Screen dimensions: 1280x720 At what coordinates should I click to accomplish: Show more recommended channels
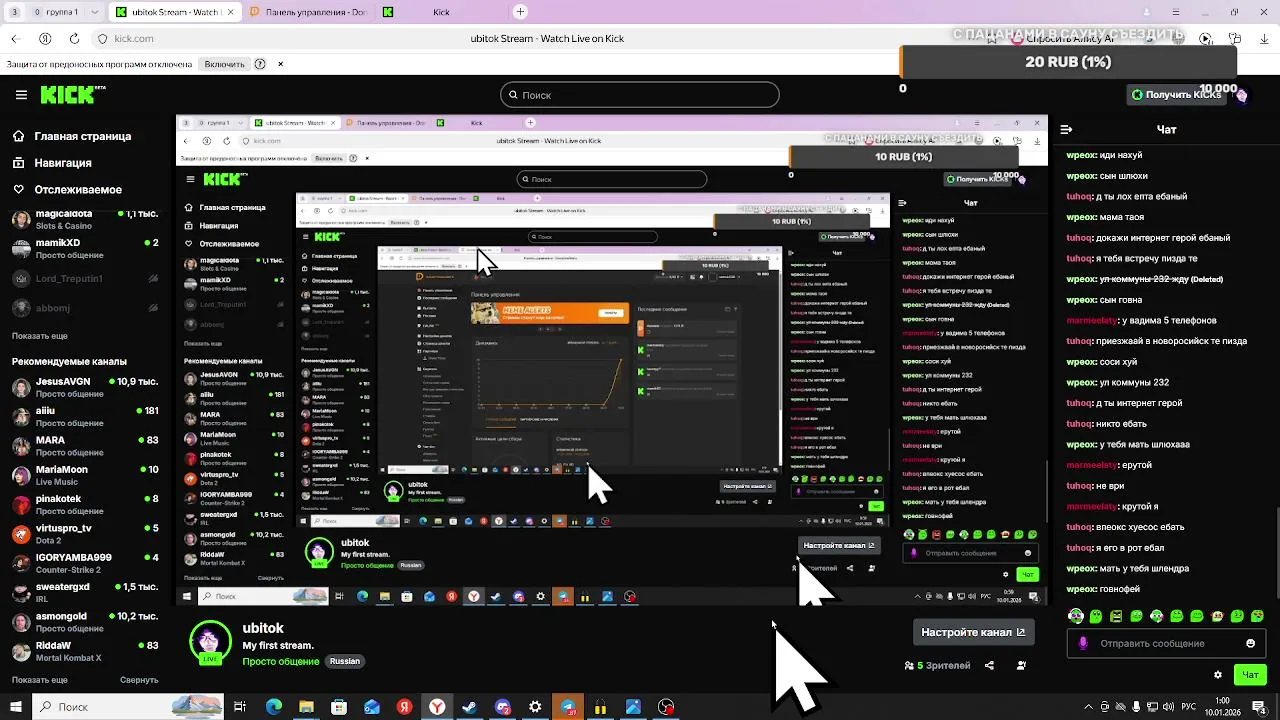point(40,680)
